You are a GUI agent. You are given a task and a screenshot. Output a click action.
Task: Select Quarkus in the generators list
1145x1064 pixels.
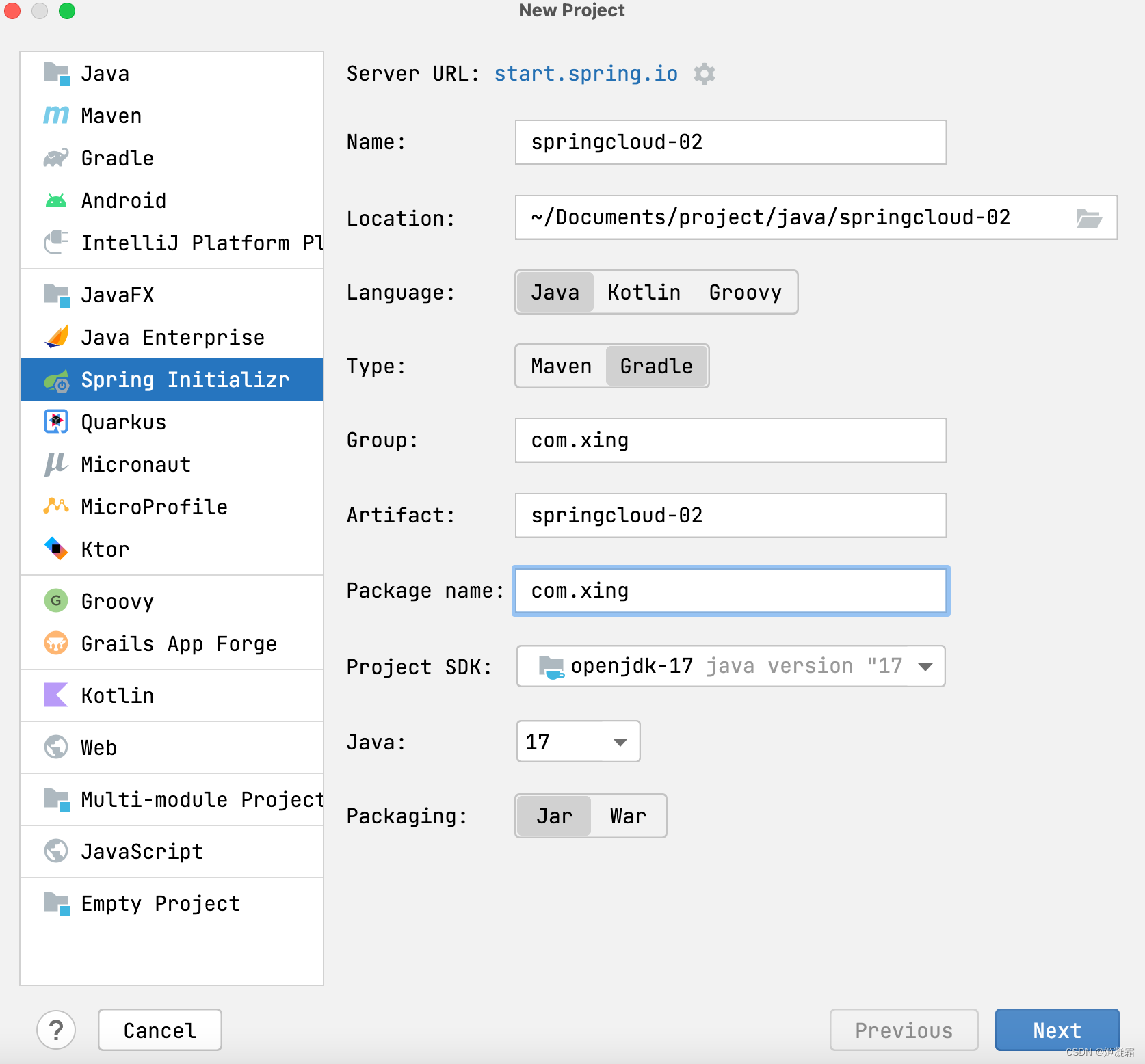tap(172, 422)
